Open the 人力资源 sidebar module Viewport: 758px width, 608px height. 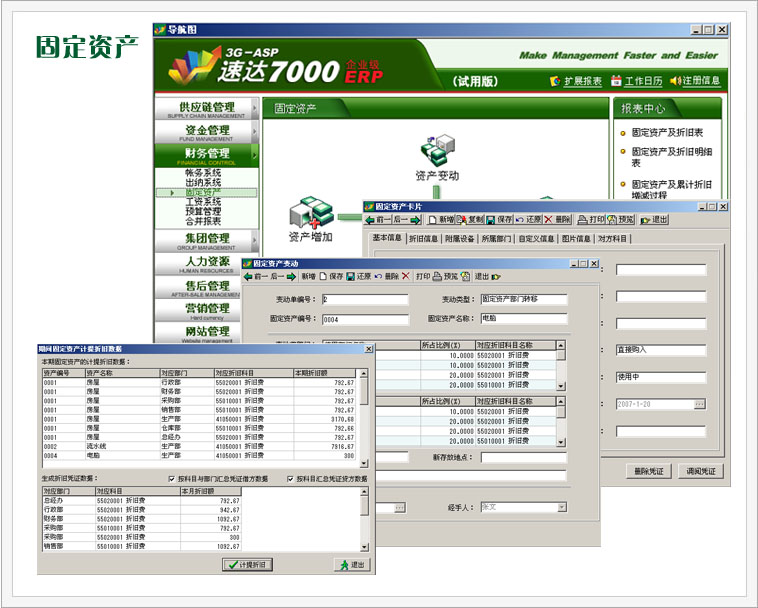(x=198, y=264)
